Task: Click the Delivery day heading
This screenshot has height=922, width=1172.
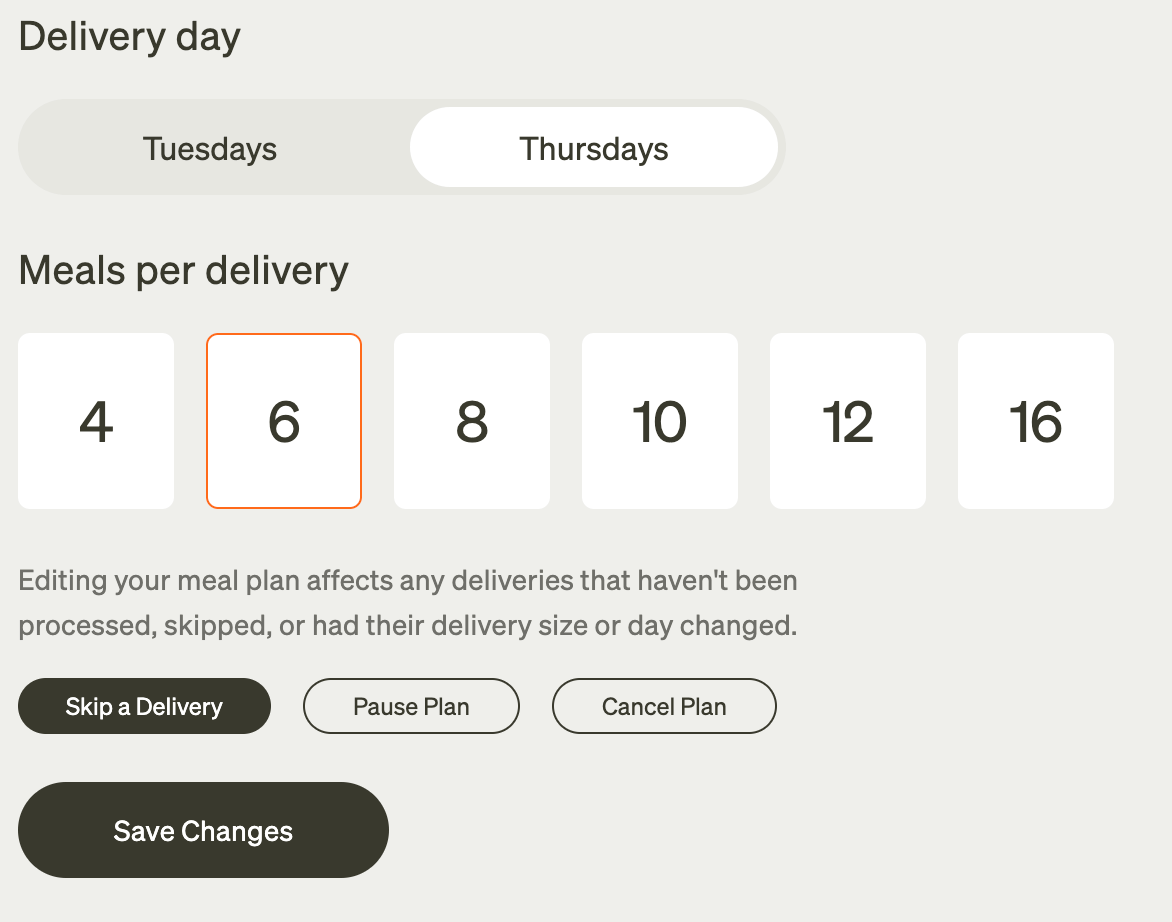Action: tap(130, 38)
